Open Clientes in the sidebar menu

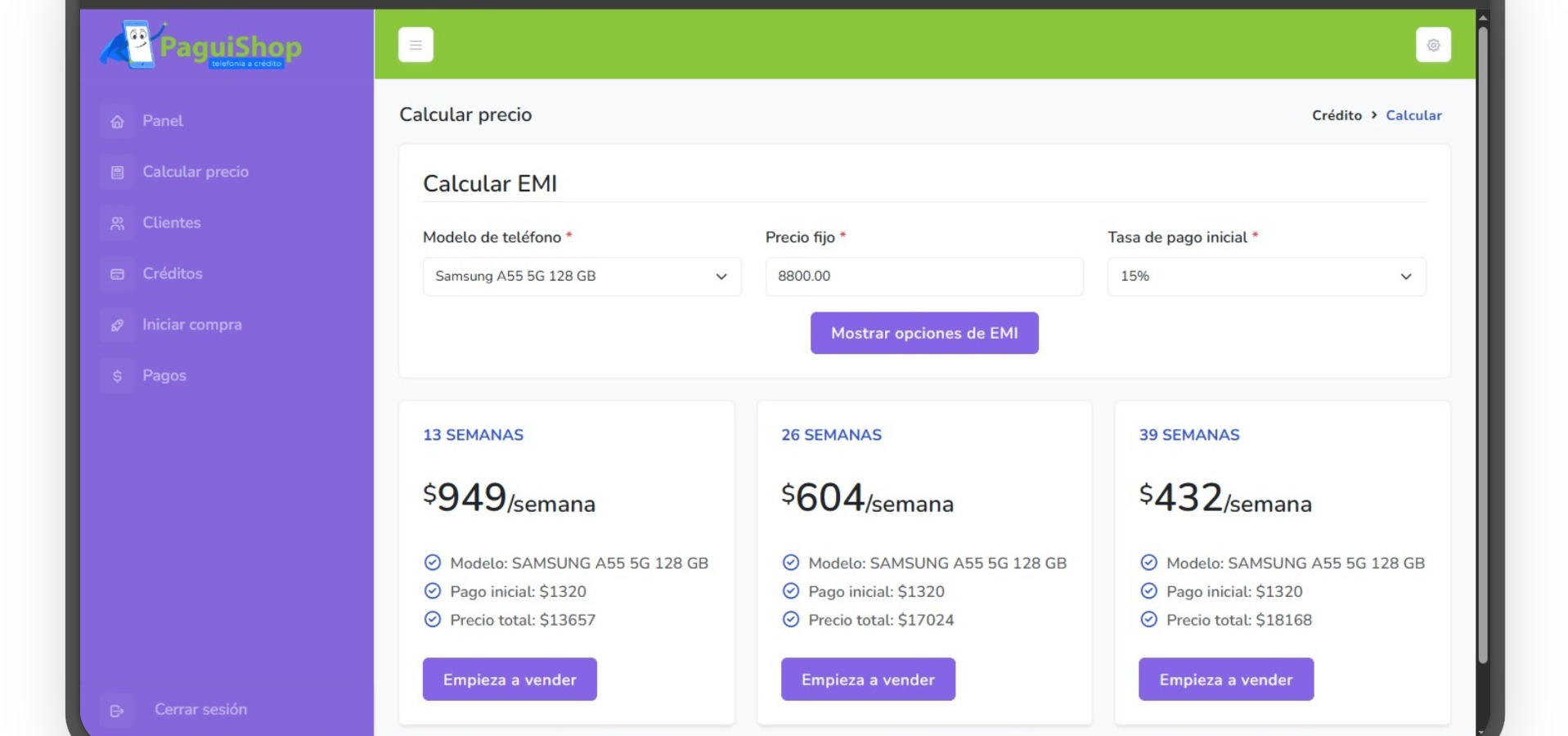coord(172,222)
